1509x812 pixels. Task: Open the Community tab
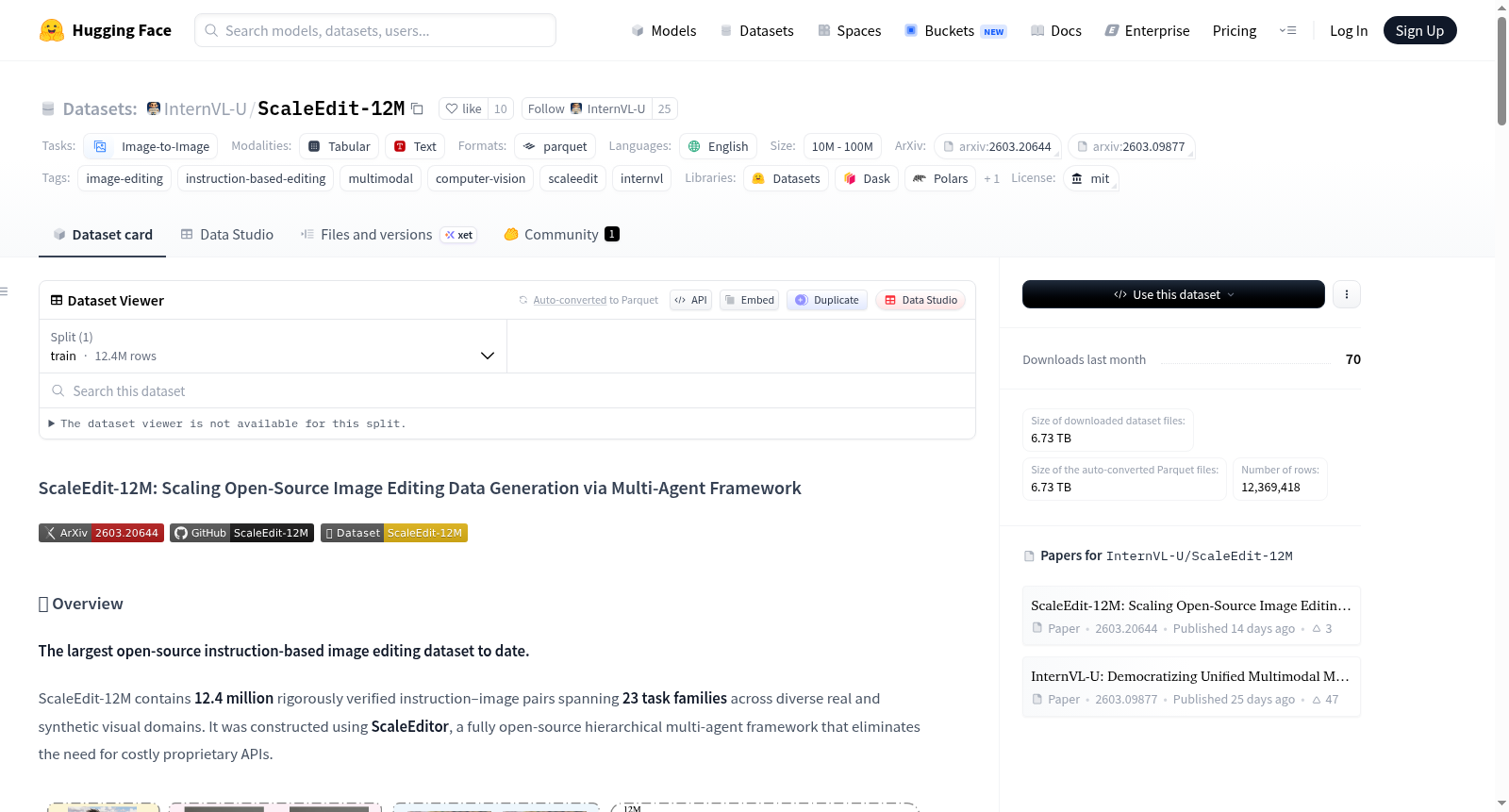561,235
